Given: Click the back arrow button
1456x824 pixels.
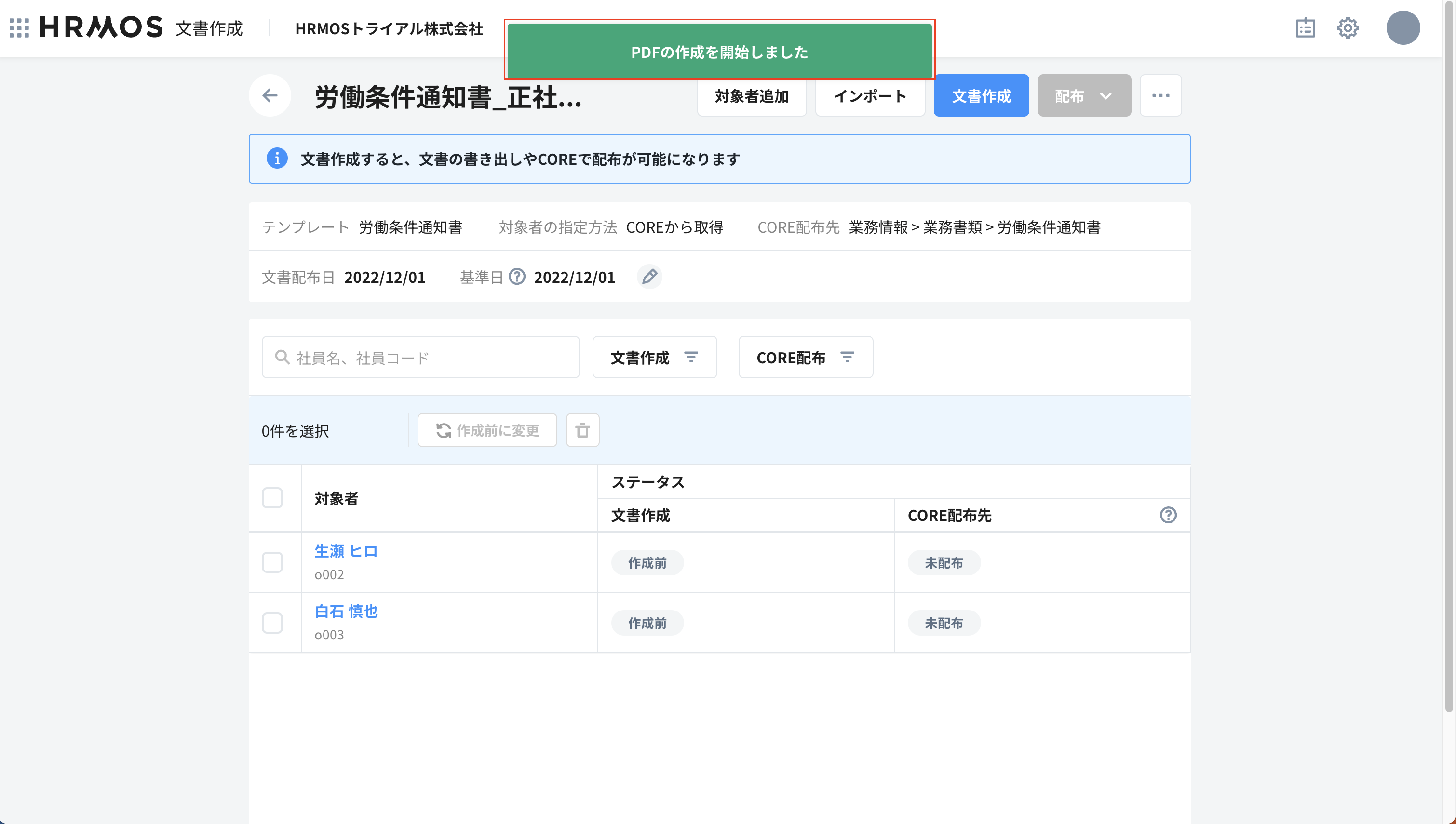Looking at the screenshot, I should pos(270,95).
